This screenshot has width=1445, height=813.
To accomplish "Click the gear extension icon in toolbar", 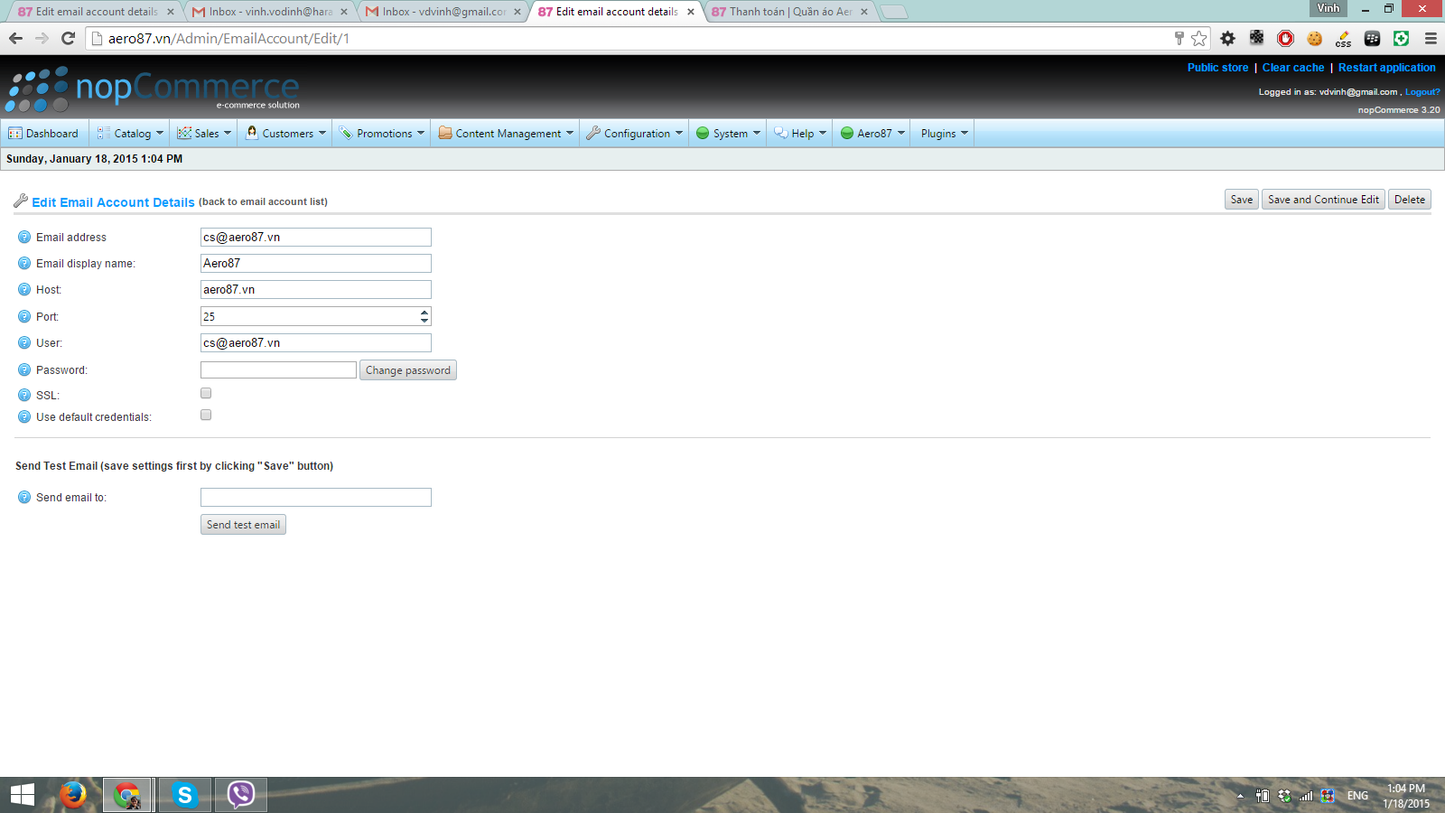I will (x=1228, y=39).
